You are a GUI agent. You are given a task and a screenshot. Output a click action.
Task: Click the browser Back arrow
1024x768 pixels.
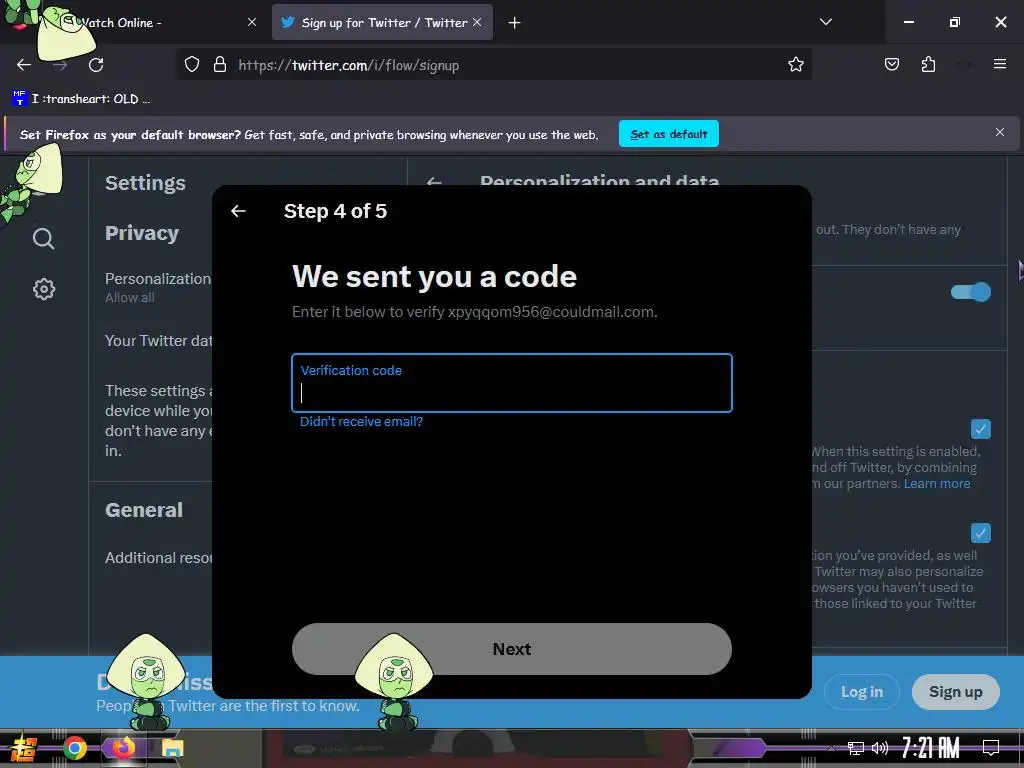click(24, 65)
